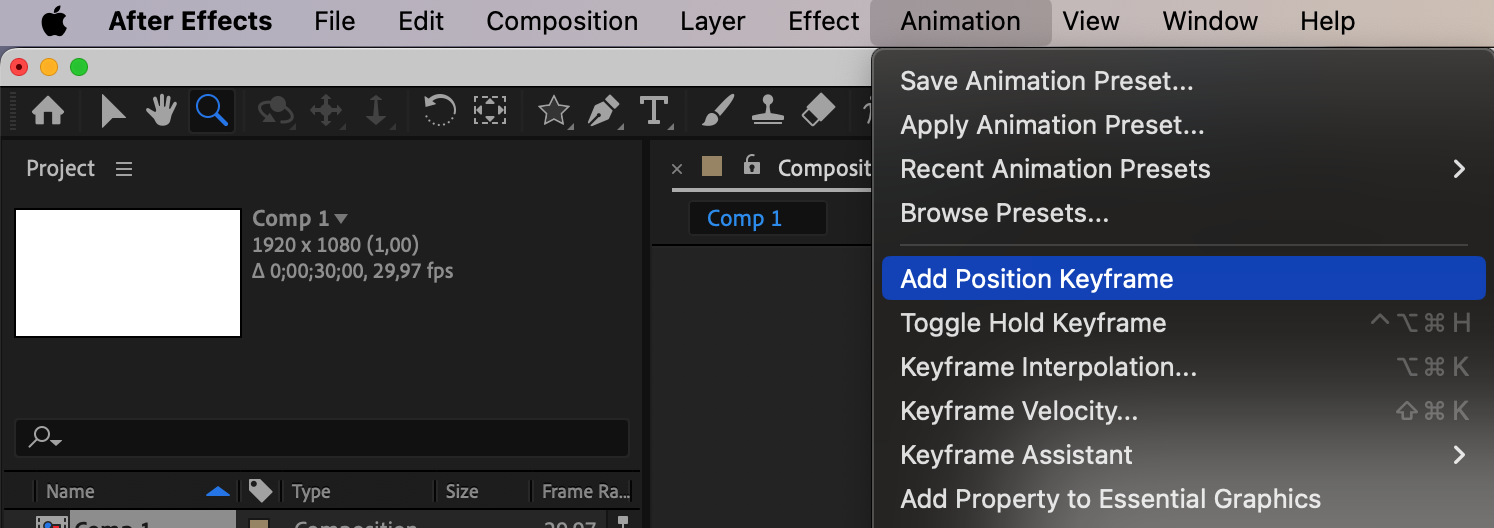This screenshot has height=528, width=1494.
Task: Select the Selection arrow tool
Action: tap(113, 111)
